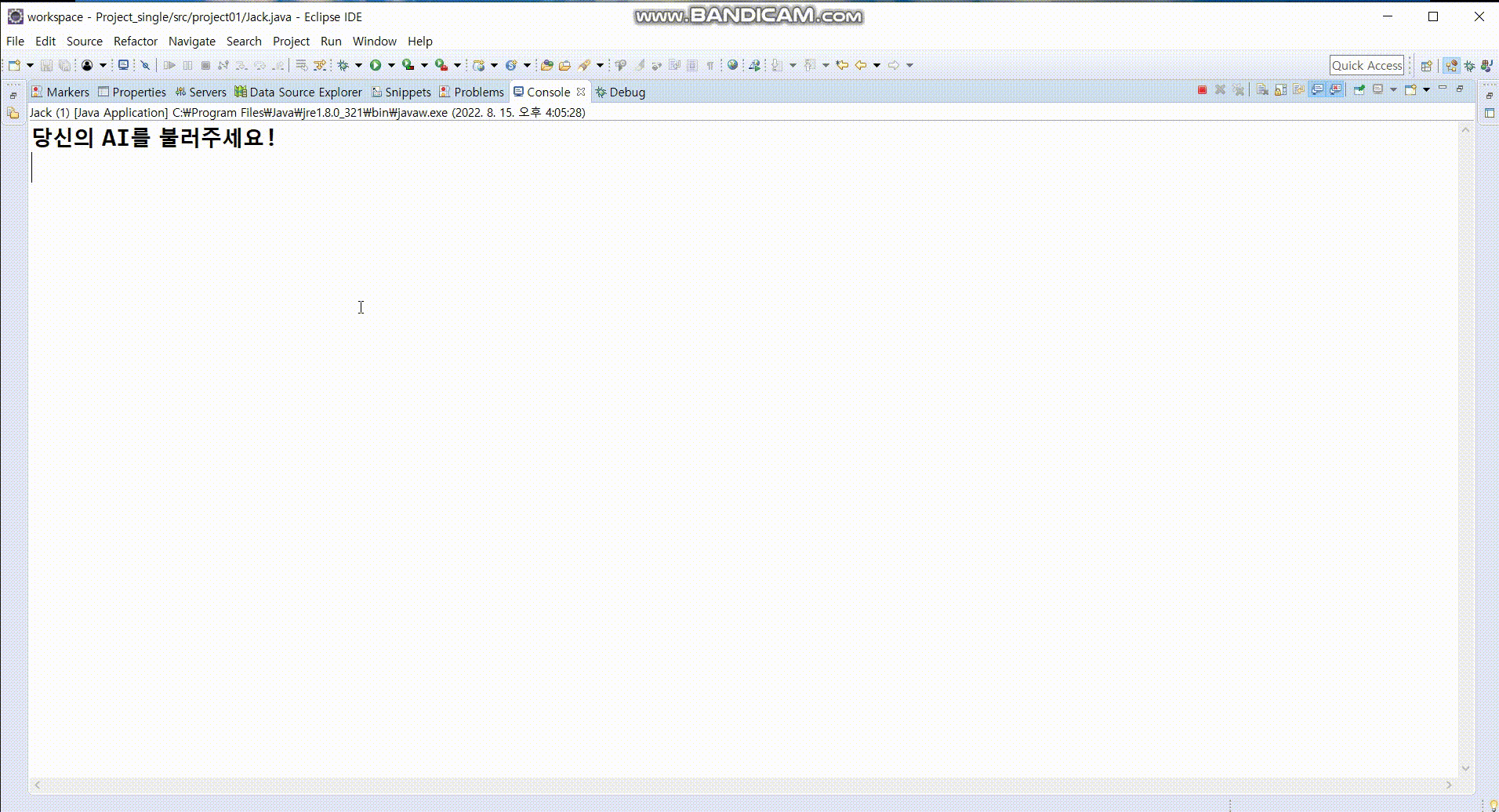Toggle the Pin Console icon
Screen dimensions: 1499x812
1359,90
